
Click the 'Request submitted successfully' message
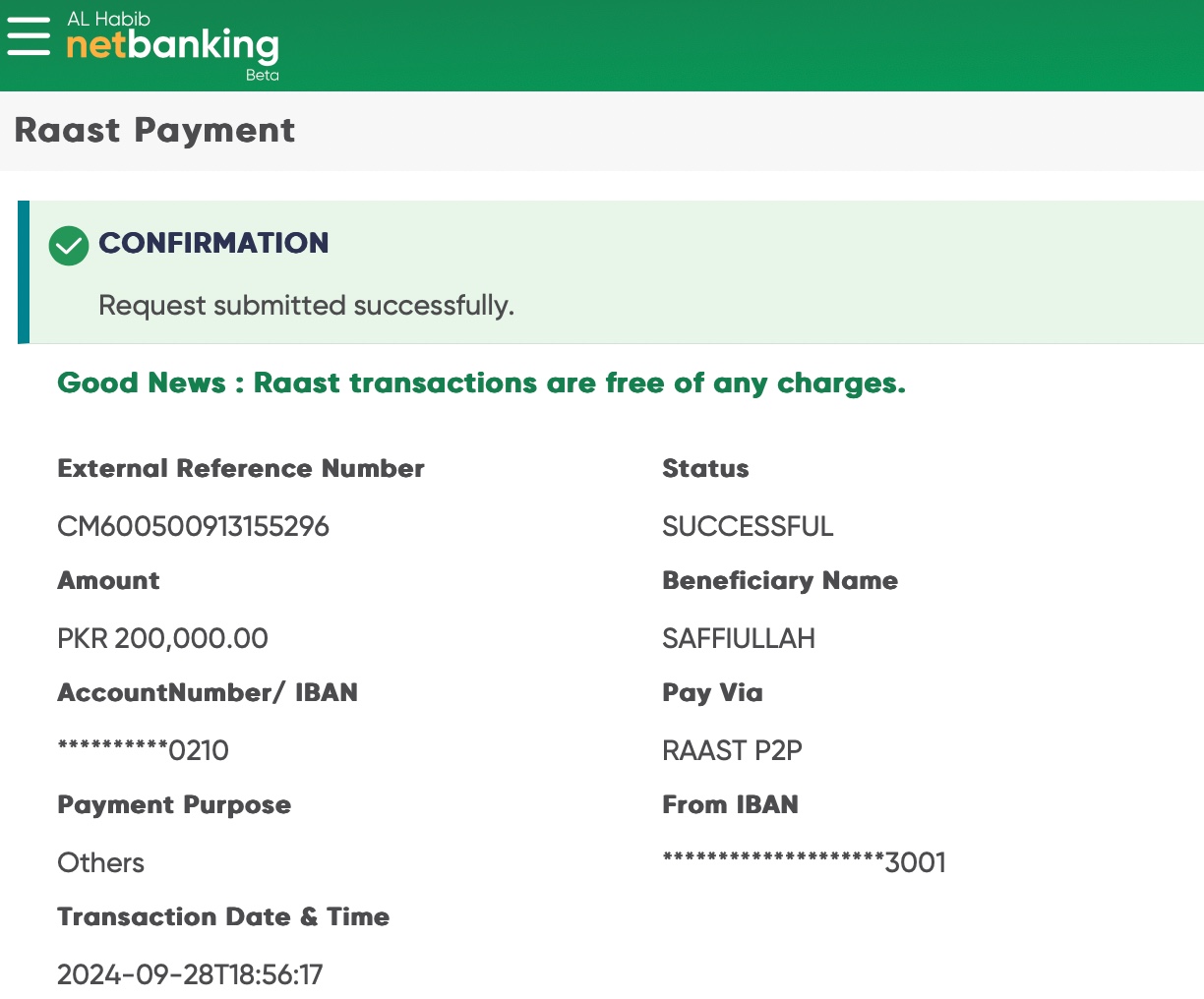pyautogui.click(x=306, y=306)
